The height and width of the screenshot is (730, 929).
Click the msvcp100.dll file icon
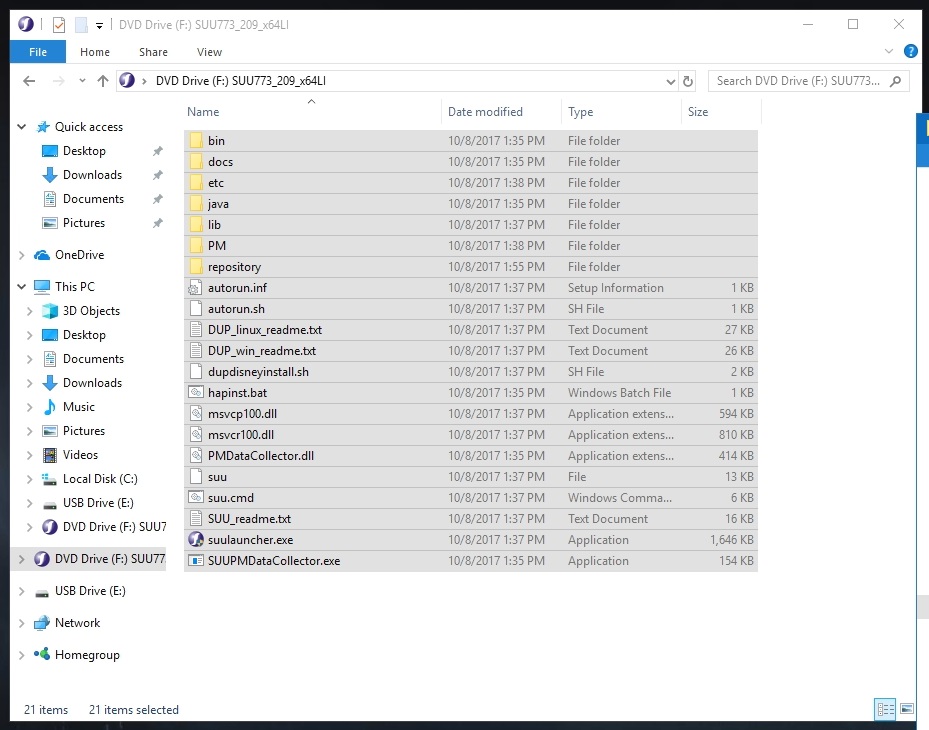(x=196, y=414)
